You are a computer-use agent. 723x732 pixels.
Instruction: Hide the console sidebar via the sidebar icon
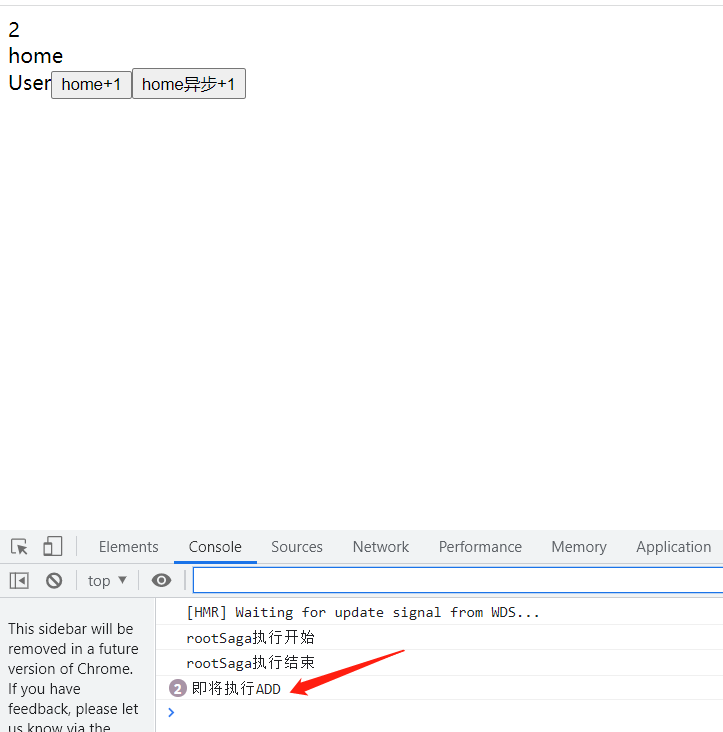click(19, 581)
